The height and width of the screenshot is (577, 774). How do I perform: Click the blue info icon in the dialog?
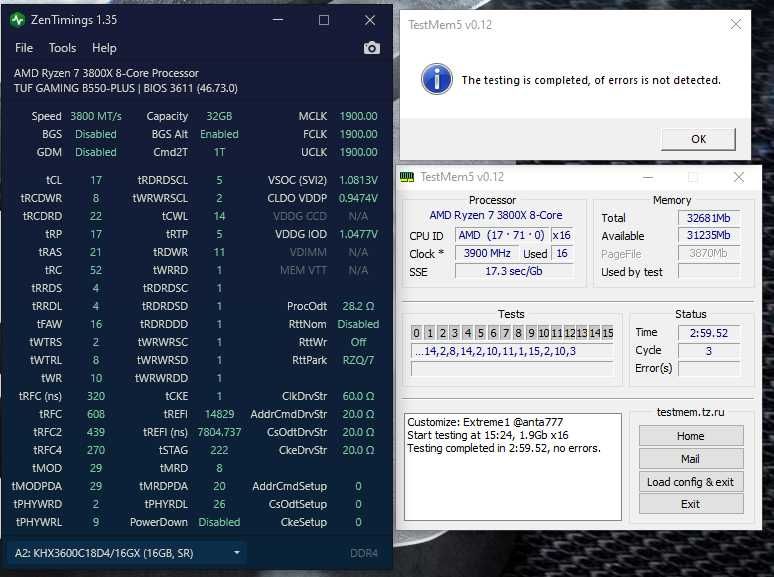(437, 79)
